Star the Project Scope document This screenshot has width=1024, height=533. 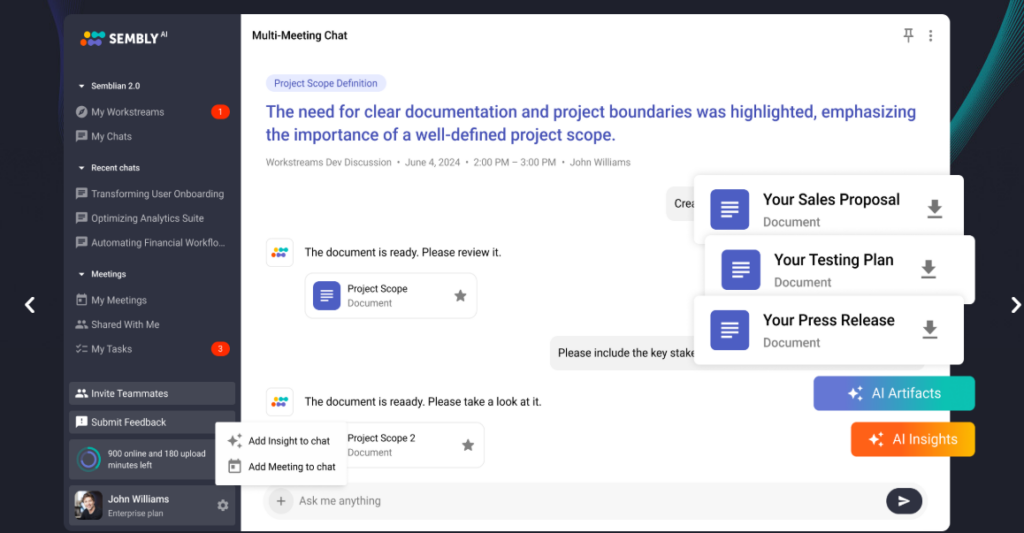[460, 296]
